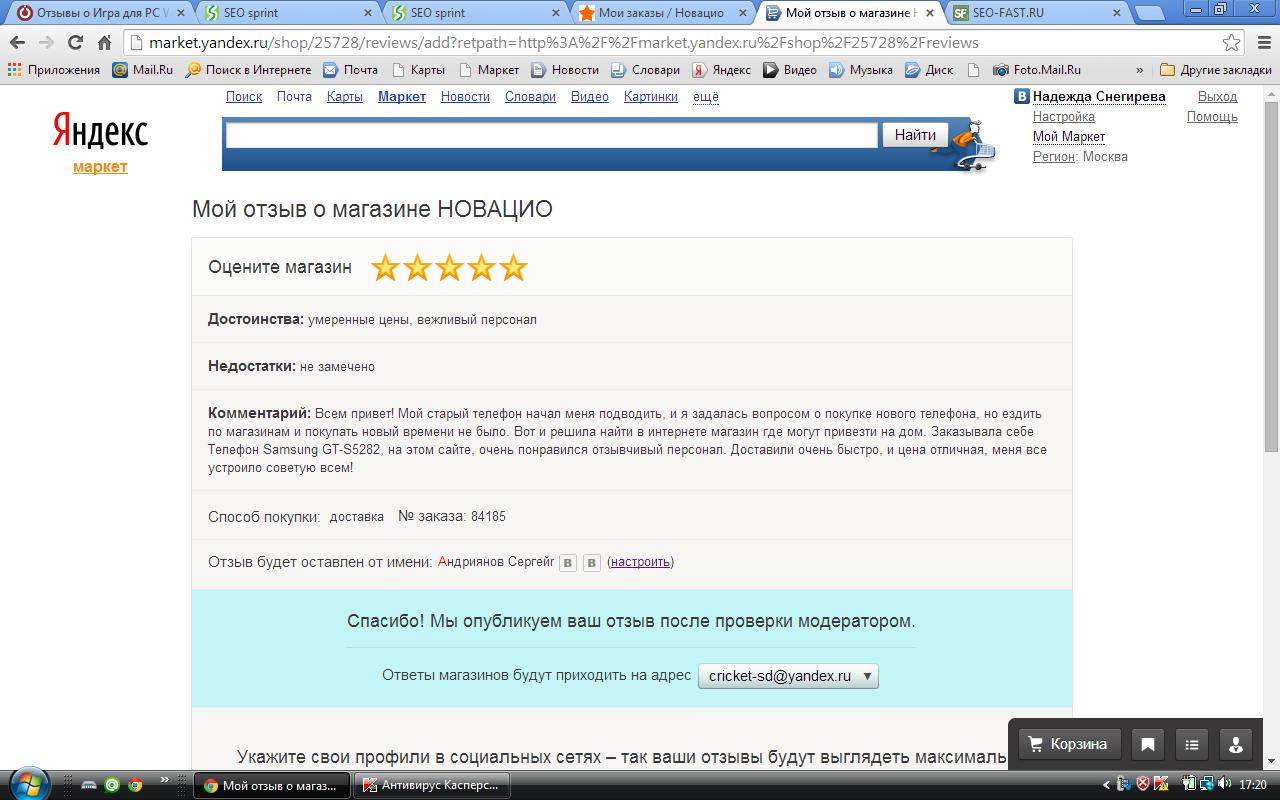Image resolution: width=1280 pixels, height=800 pixels.
Task: Show hidden system tray icons
Action: [1105, 784]
